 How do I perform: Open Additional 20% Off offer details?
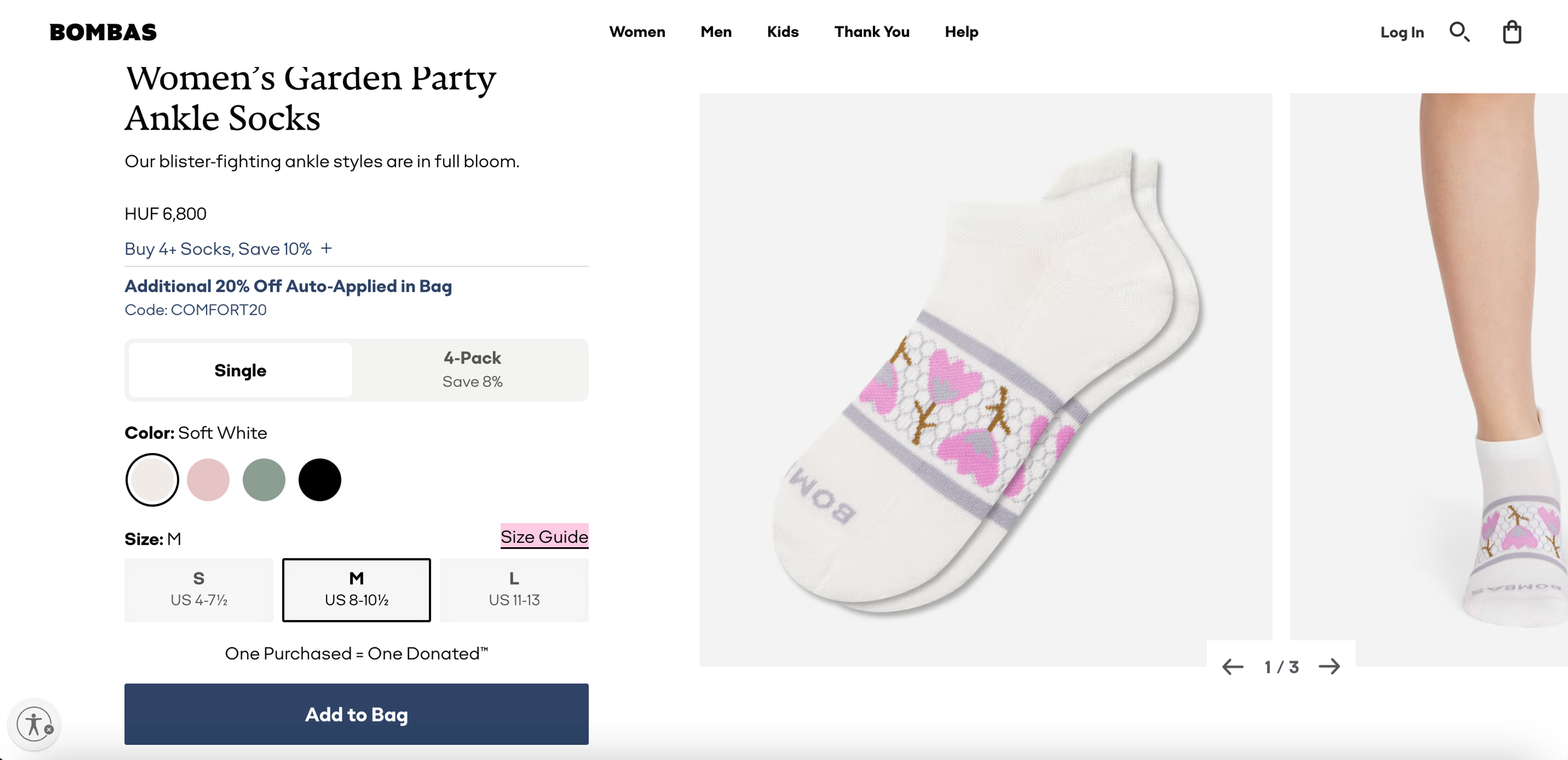point(288,285)
